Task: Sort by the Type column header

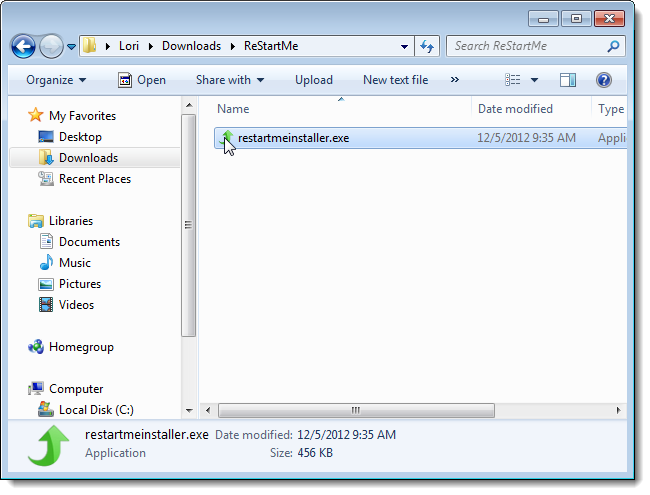Action: (611, 109)
